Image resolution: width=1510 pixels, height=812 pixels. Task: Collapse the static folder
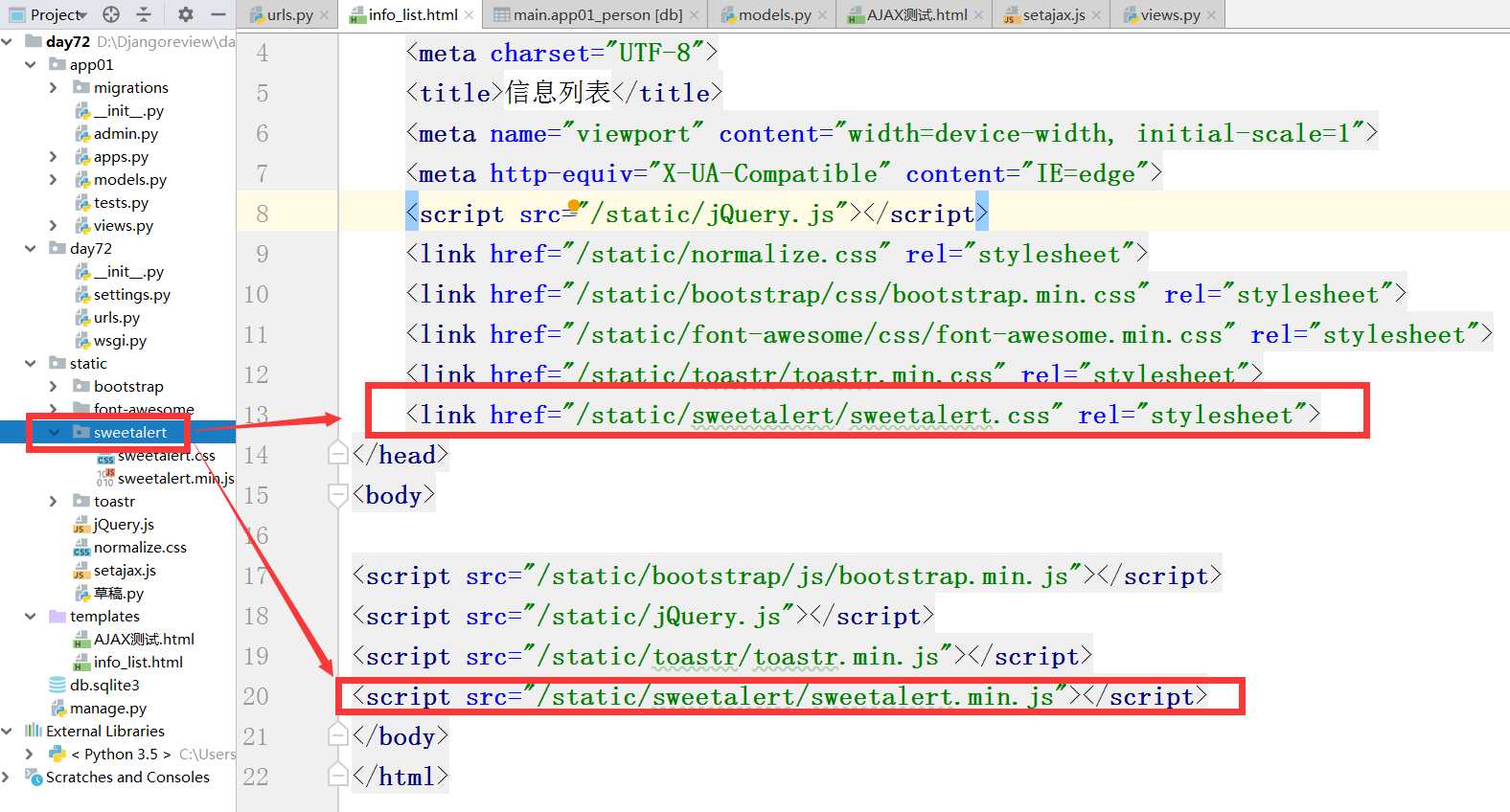click(x=31, y=363)
